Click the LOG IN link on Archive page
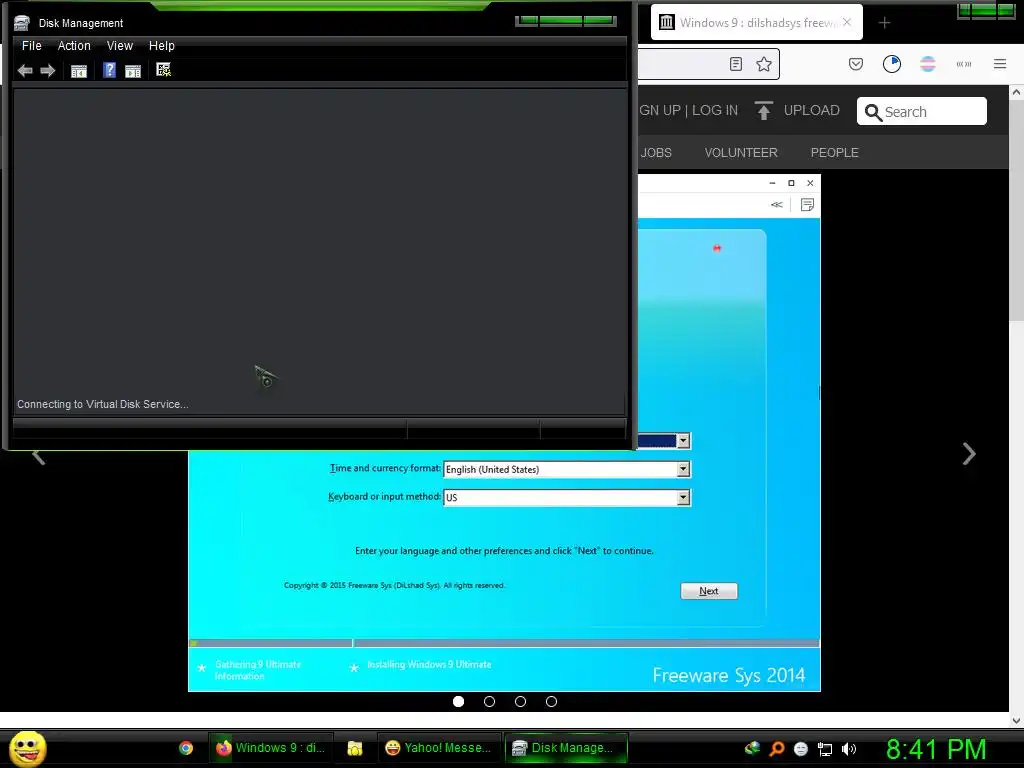The height and width of the screenshot is (768, 1024). click(714, 110)
